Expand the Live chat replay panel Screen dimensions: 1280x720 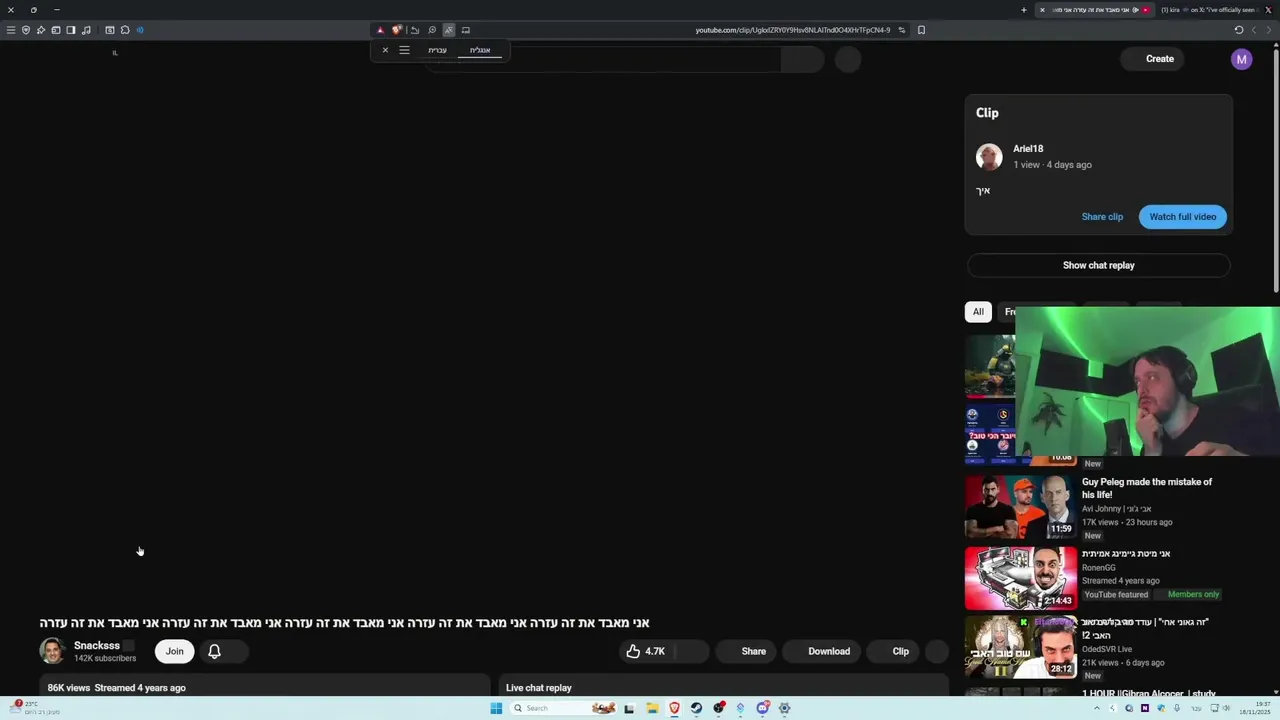tap(724, 688)
